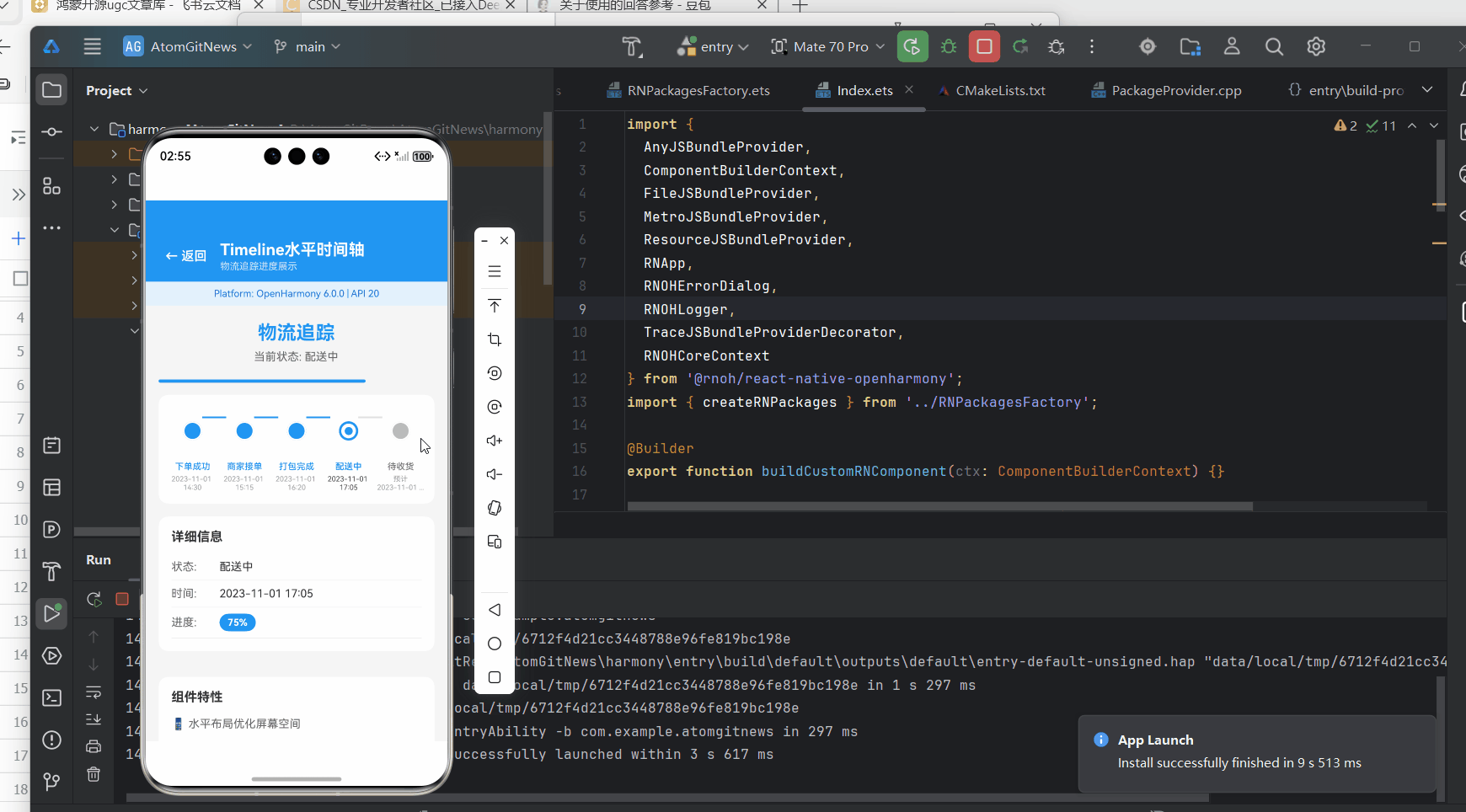
Task: Select the 配送中 current timeline step
Action: [x=348, y=431]
